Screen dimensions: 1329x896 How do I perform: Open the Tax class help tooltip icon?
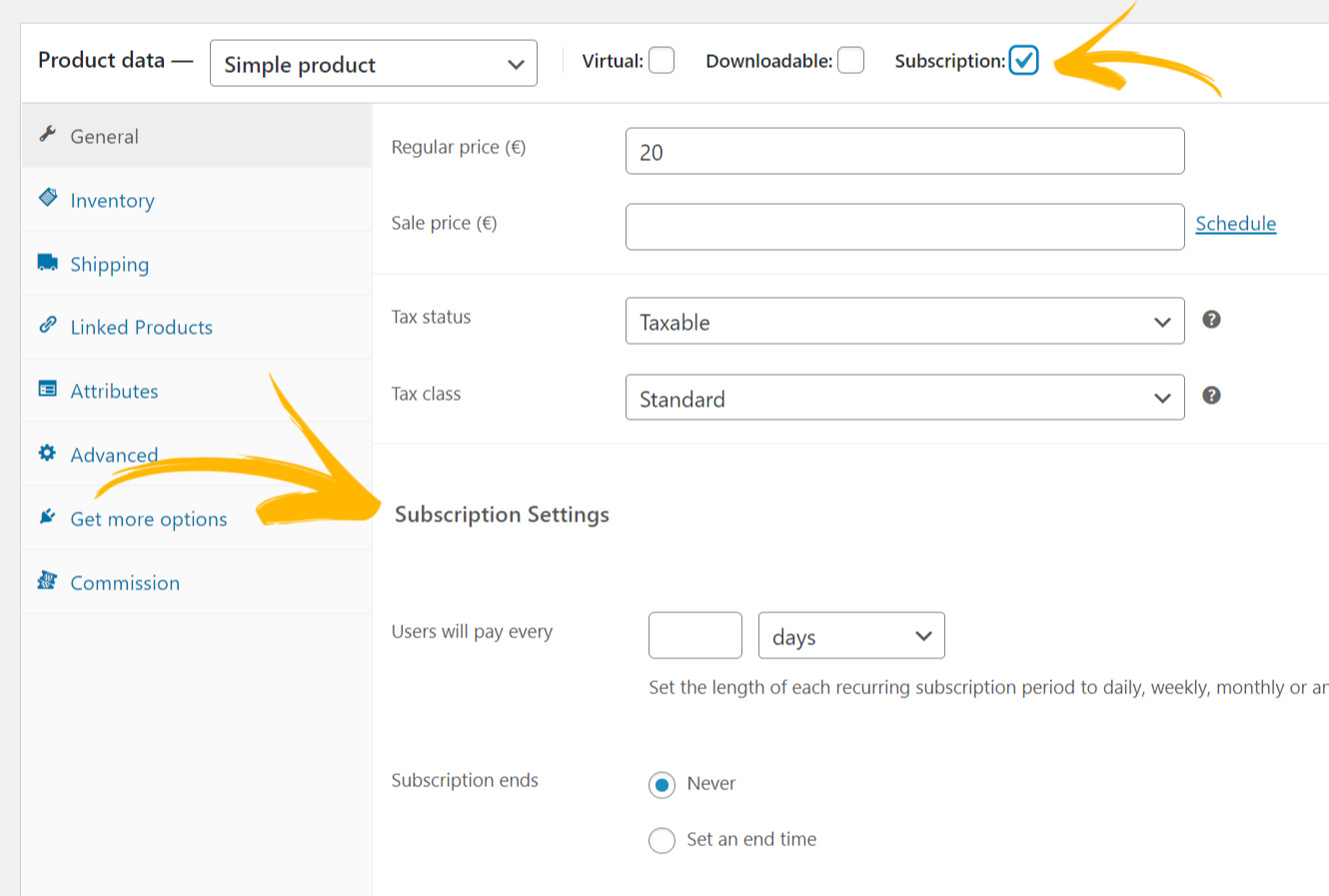click(1211, 396)
